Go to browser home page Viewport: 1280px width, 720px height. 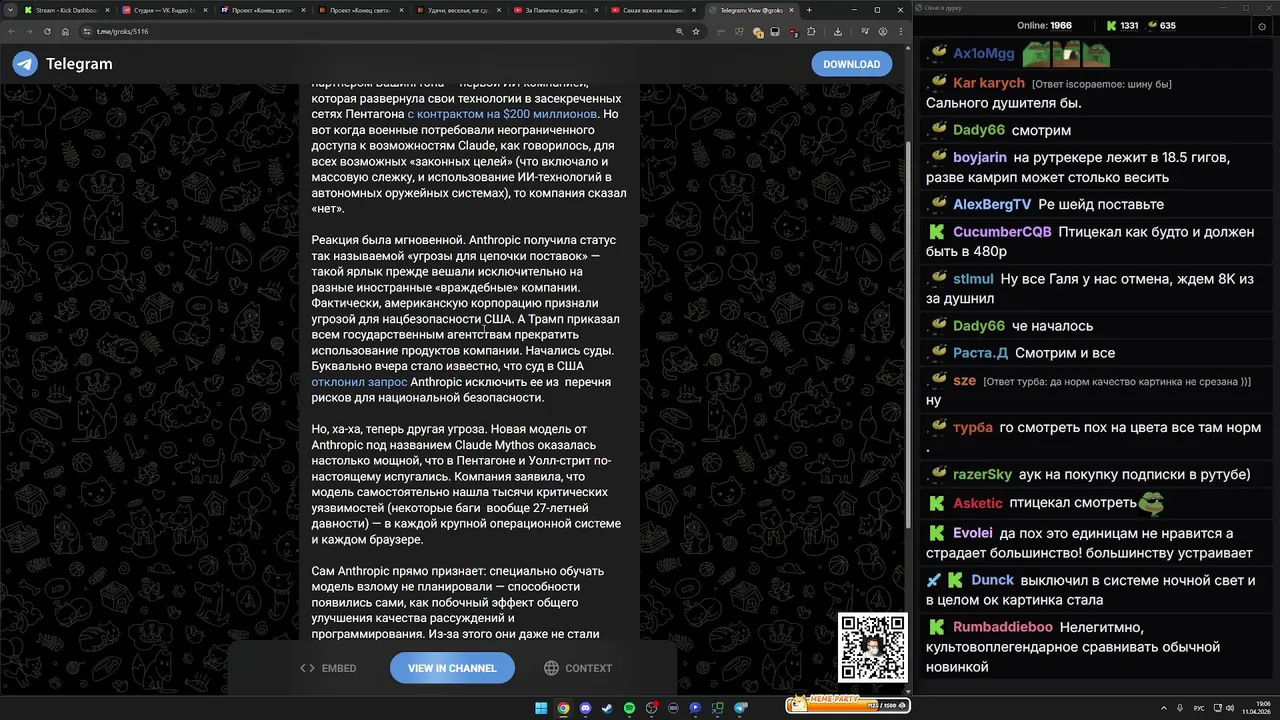point(63,31)
